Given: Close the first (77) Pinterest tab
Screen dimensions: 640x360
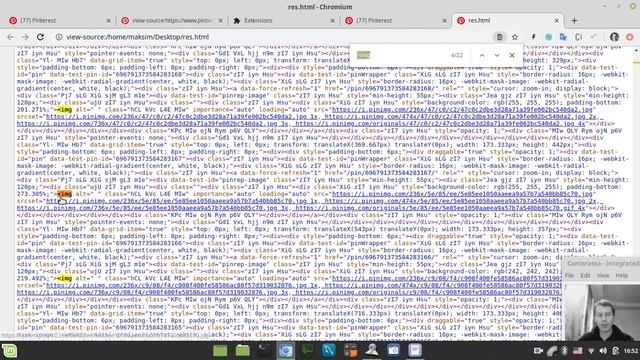Looking at the screenshot, I should click(109, 20).
